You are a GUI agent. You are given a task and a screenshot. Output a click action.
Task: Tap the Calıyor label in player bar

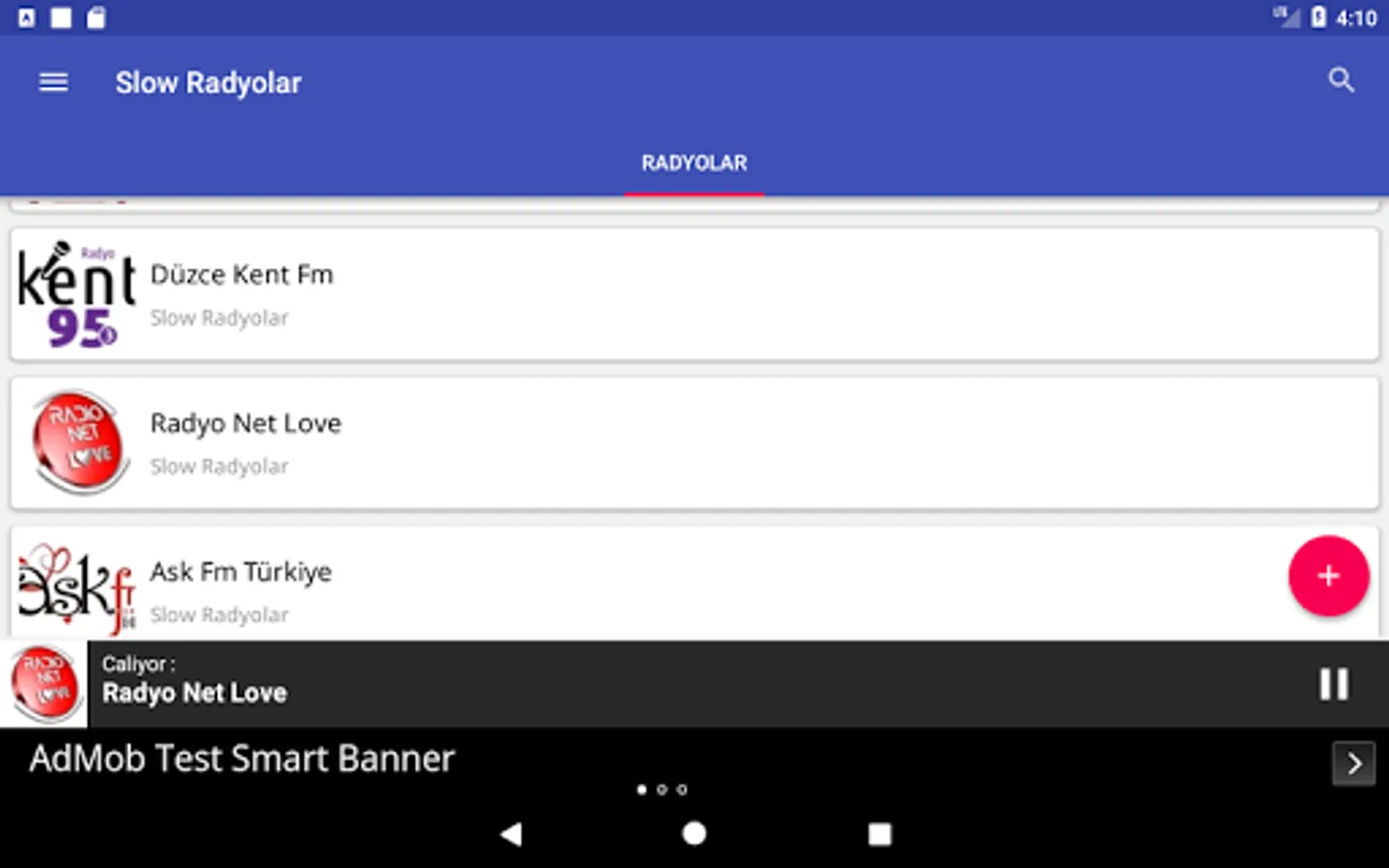[139, 665]
